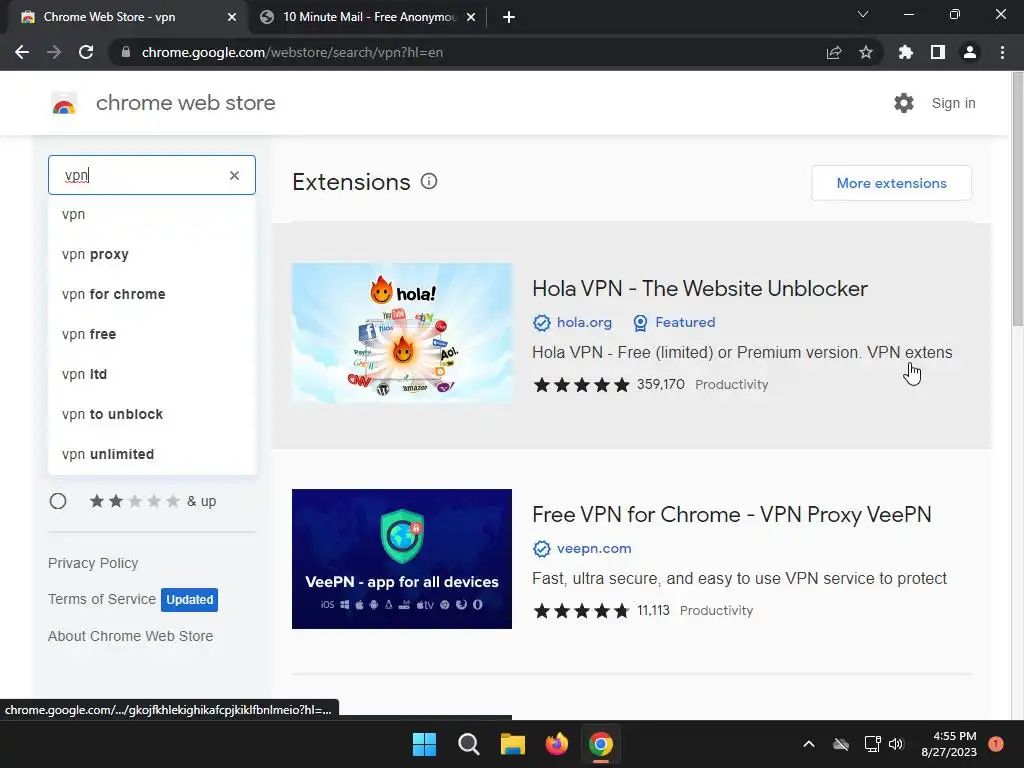Choose the 'vpn to unblock' suggestion
1024x768 pixels.
click(152, 414)
